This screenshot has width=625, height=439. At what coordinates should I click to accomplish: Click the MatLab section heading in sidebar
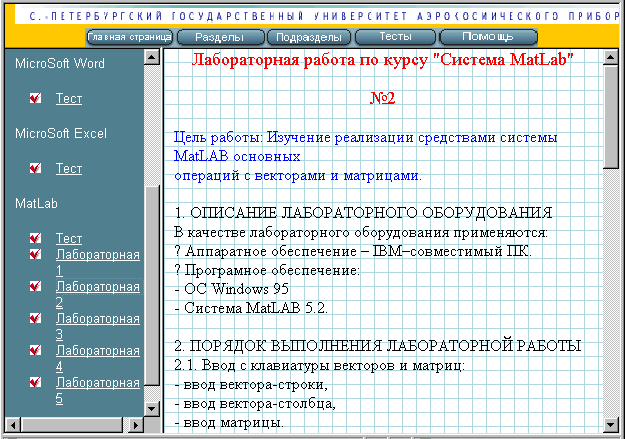tap(36, 203)
